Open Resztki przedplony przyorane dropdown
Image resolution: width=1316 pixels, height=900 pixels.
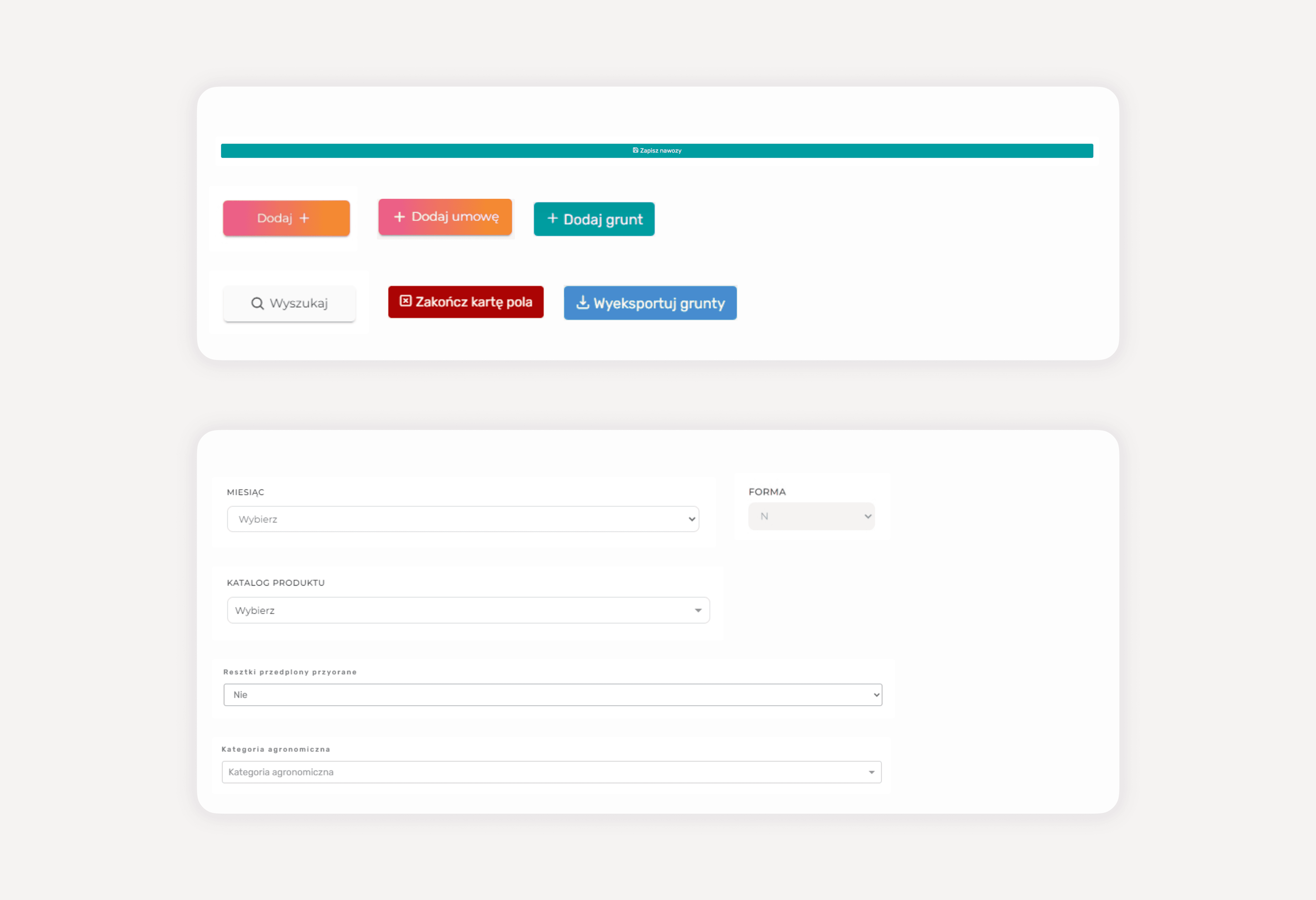tap(552, 694)
